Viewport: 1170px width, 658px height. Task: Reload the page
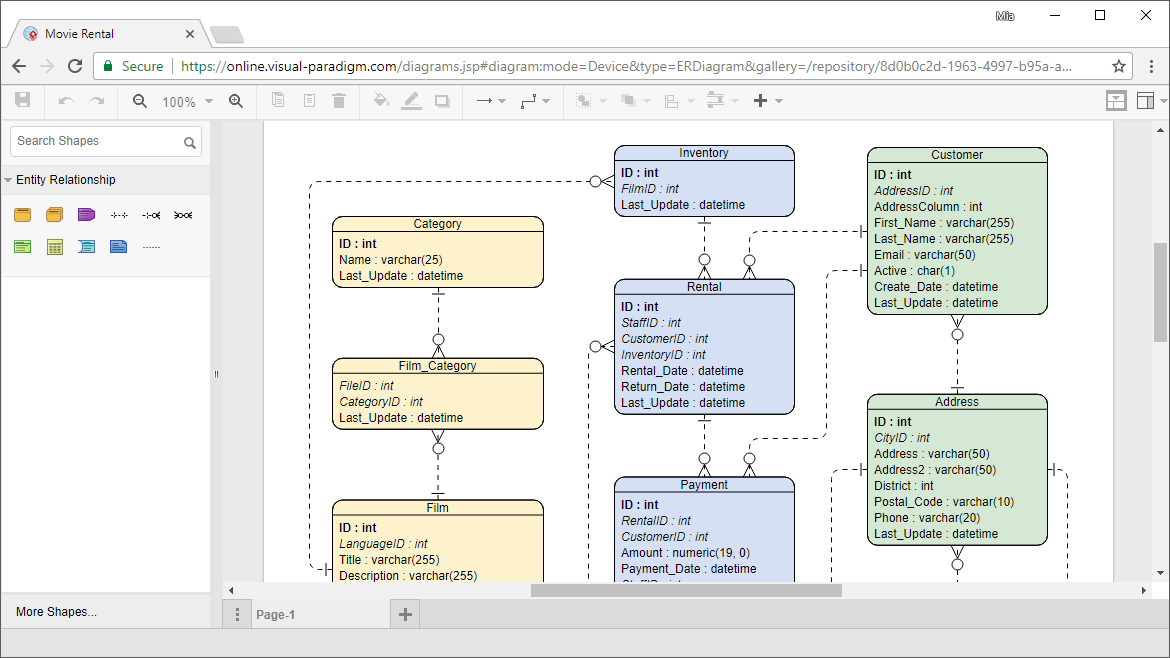(x=75, y=66)
